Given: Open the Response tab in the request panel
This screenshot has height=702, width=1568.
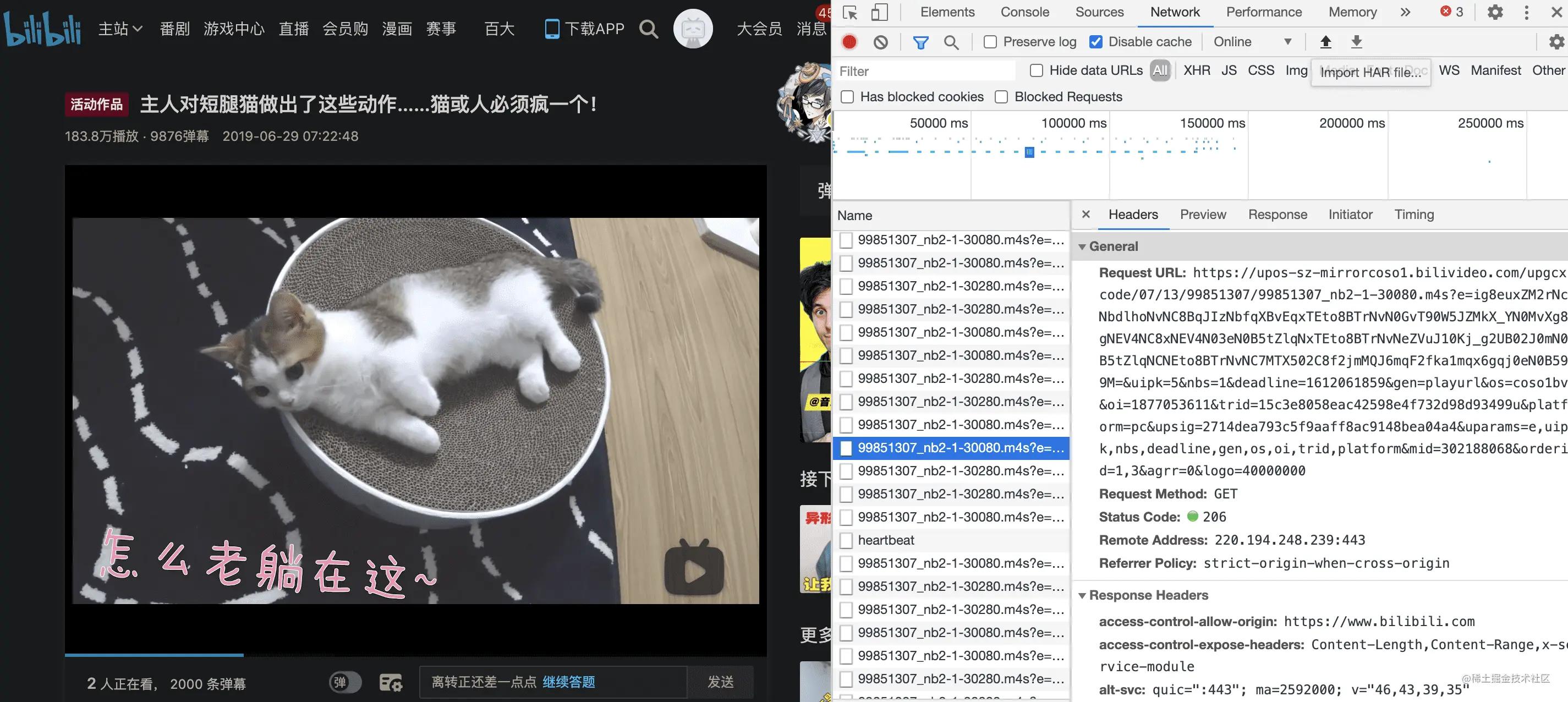Looking at the screenshot, I should (1277, 215).
